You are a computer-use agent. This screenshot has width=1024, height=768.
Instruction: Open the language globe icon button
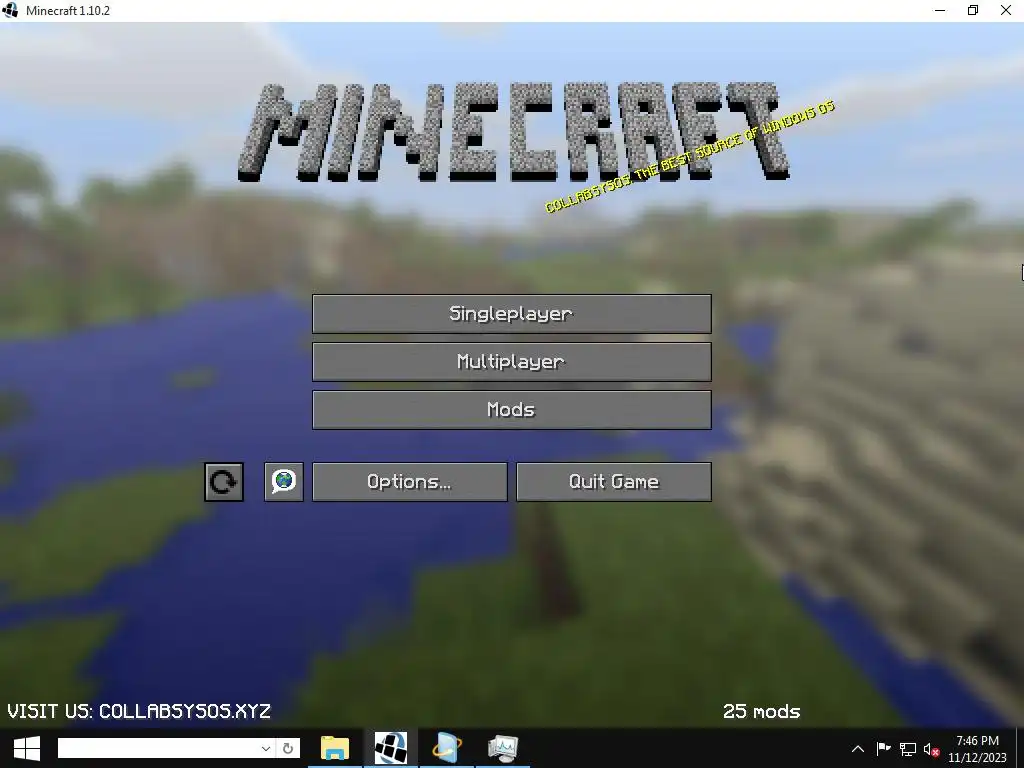(x=283, y=482)
